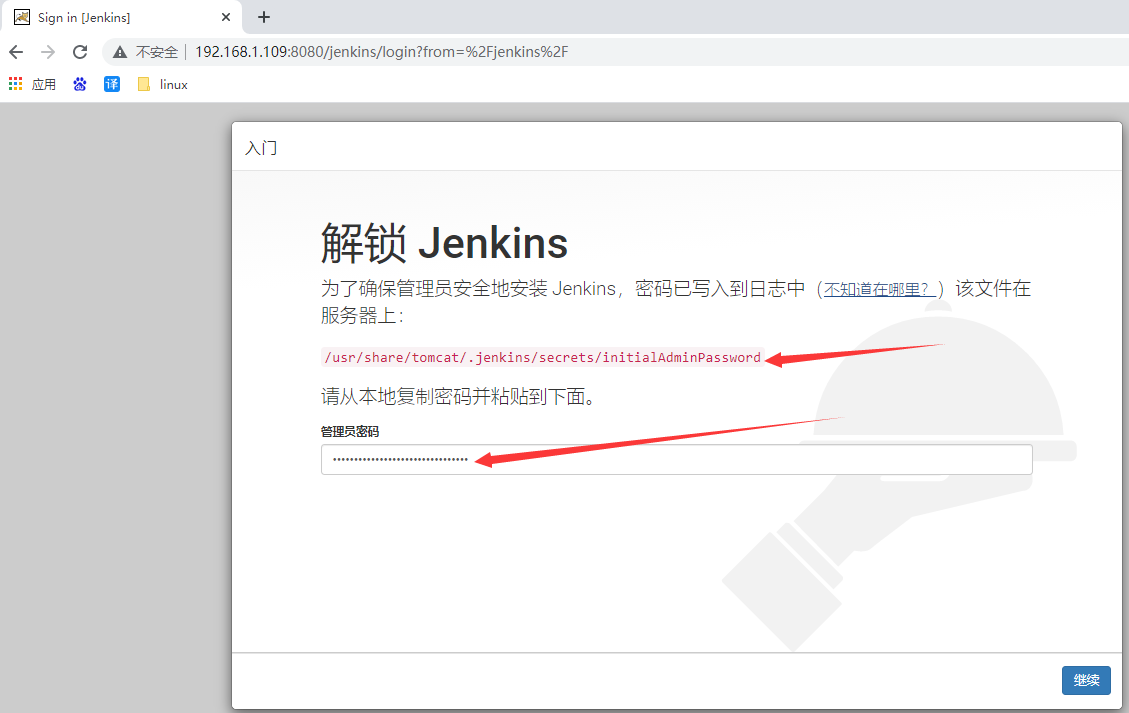Expand the linux bookmarks folder

162,85
